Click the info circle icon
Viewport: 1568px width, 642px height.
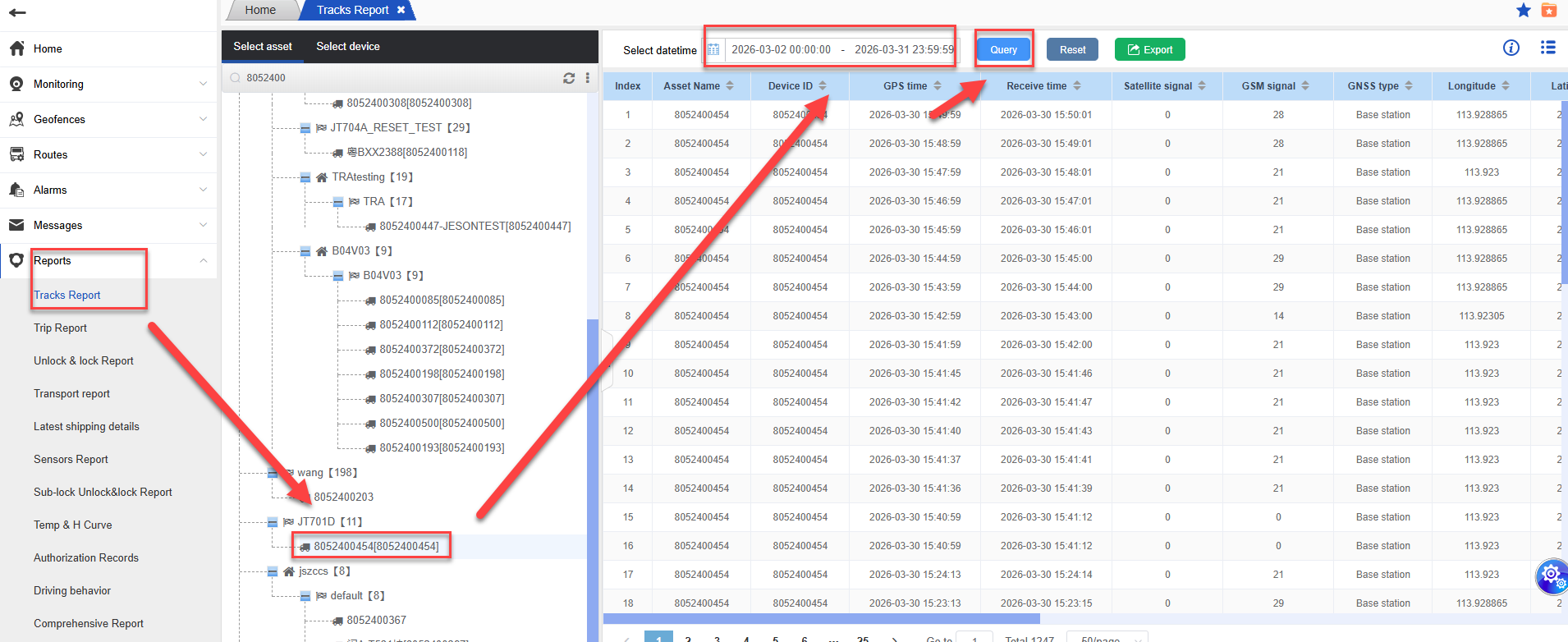[x=1511, y=48]
